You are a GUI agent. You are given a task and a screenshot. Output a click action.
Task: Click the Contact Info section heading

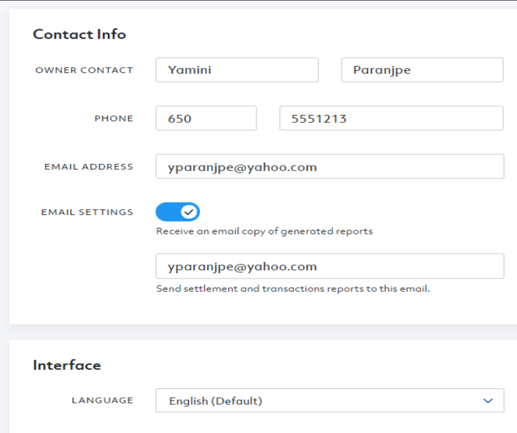coord(79,34)
